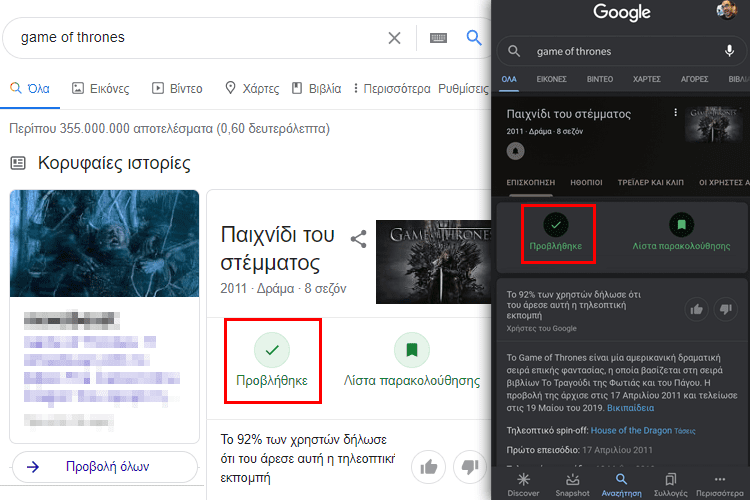Open the House of the Dragon link
This screenshot has width=750, height=500.
(631, 431)
